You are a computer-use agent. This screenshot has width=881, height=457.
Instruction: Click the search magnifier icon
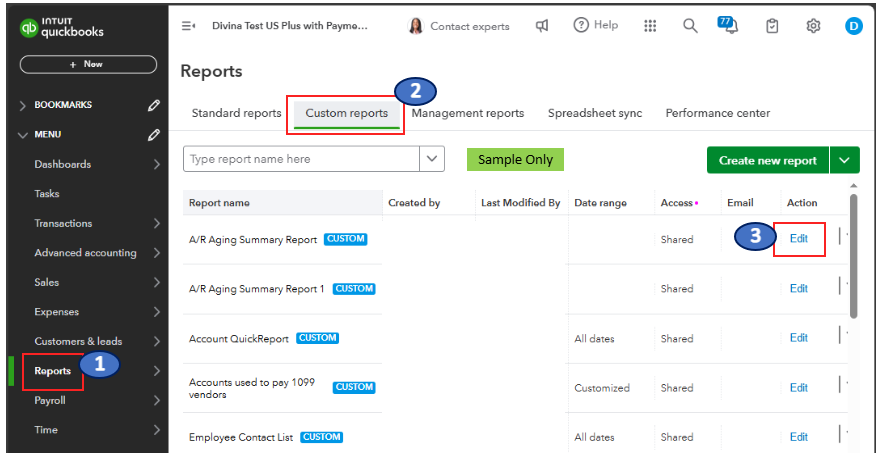pos(690,26)
